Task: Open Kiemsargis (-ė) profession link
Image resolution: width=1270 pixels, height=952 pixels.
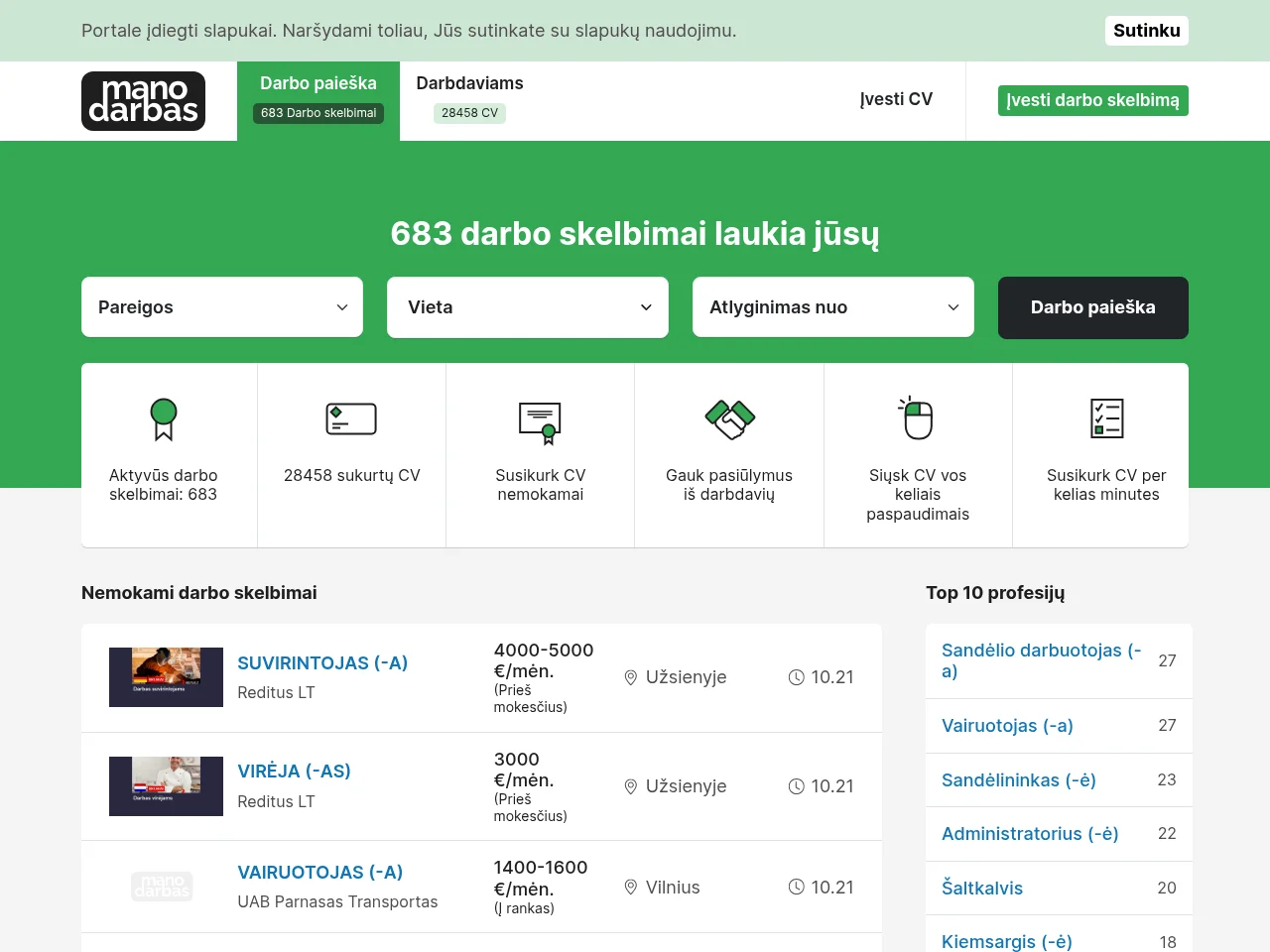Action: 1007,941
